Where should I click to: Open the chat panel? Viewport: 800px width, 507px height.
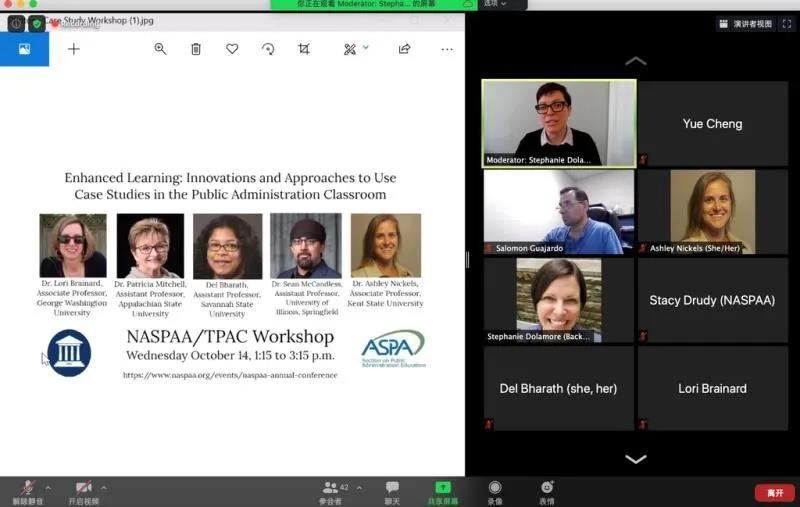pos(392,491)
